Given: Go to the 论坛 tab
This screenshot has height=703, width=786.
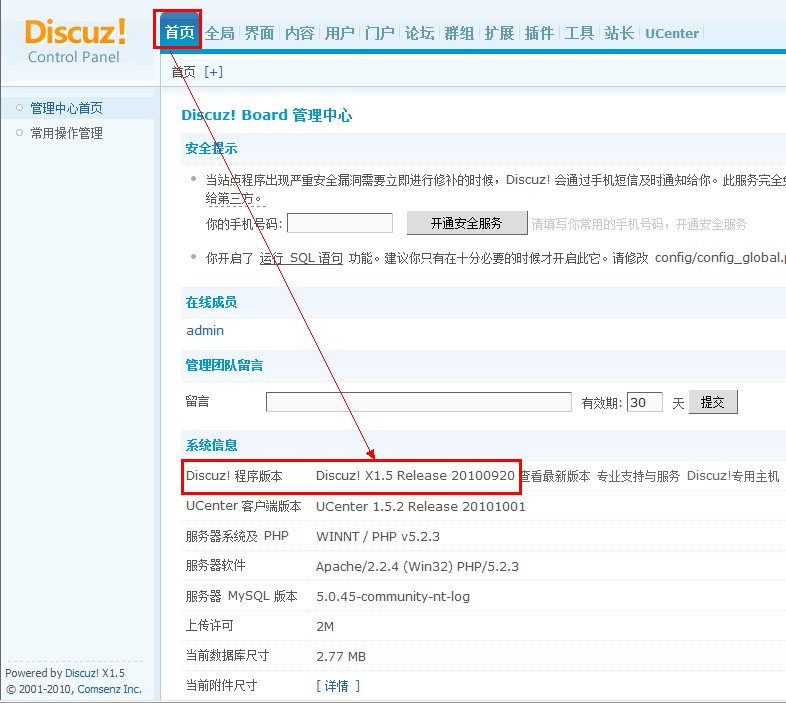Looking at the screenshot, I should pyautogui.click(x=420, y=33).
